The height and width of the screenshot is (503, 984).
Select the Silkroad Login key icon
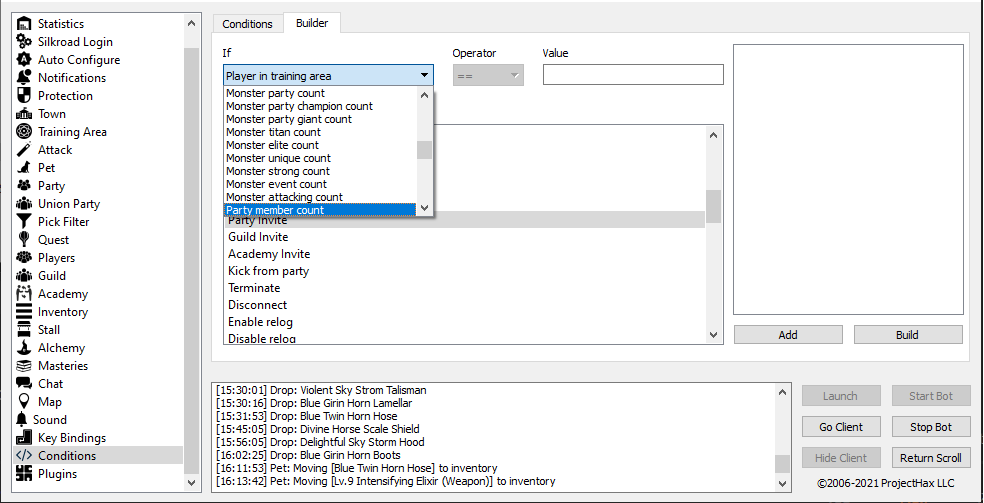24,41
